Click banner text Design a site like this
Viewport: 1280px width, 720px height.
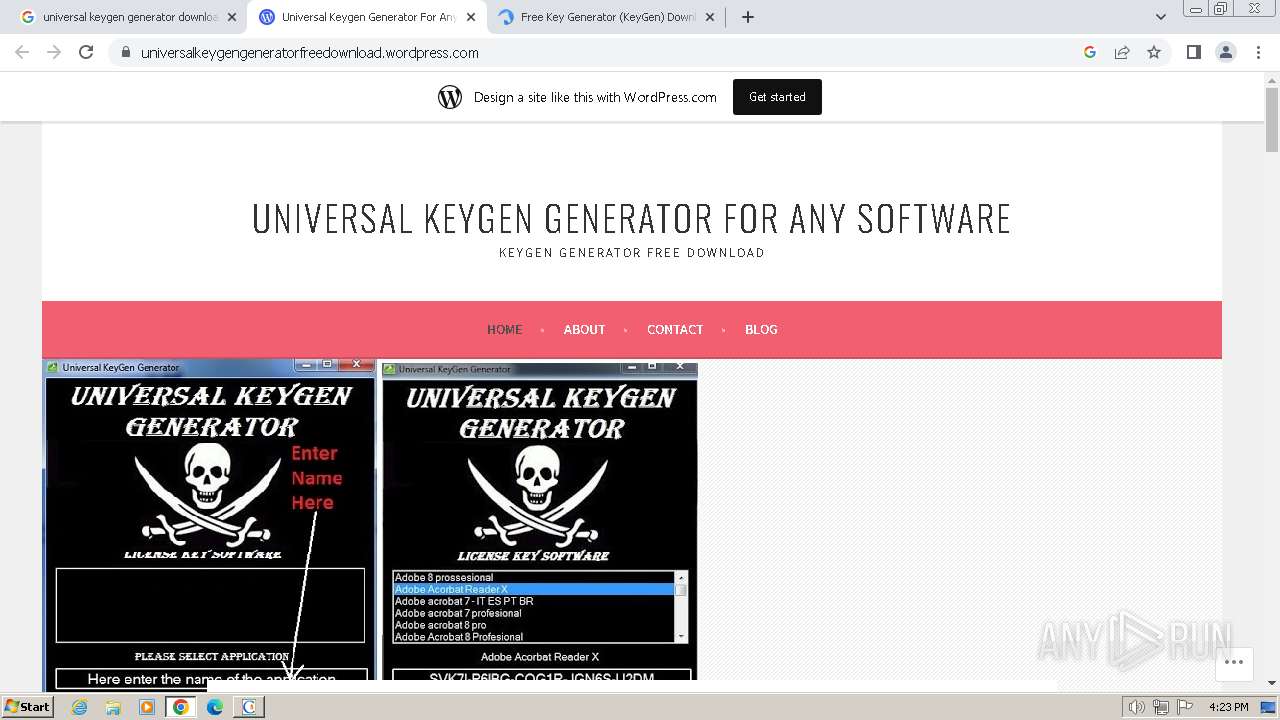[595, 97]
